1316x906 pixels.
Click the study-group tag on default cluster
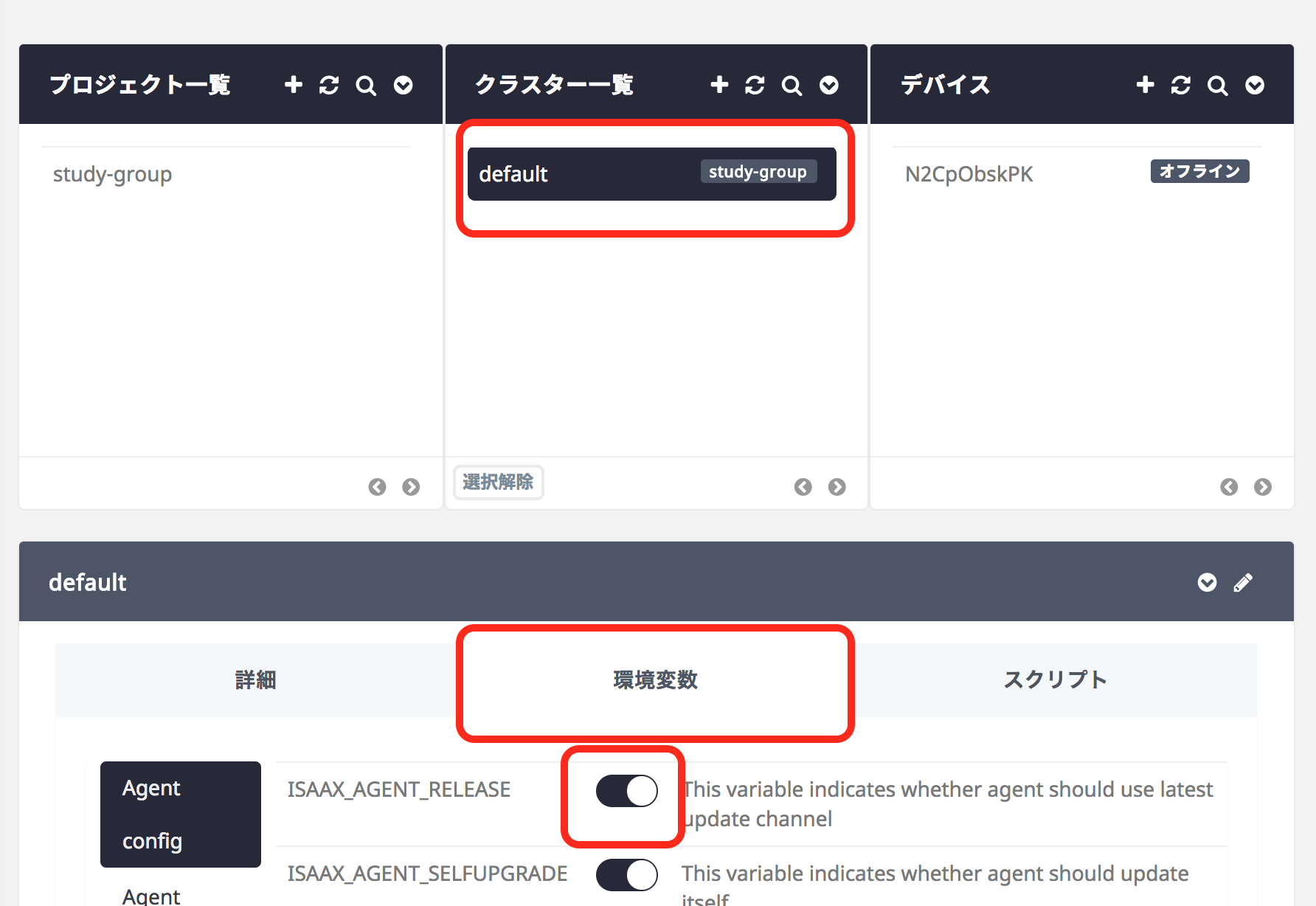(x=758, y=172)
